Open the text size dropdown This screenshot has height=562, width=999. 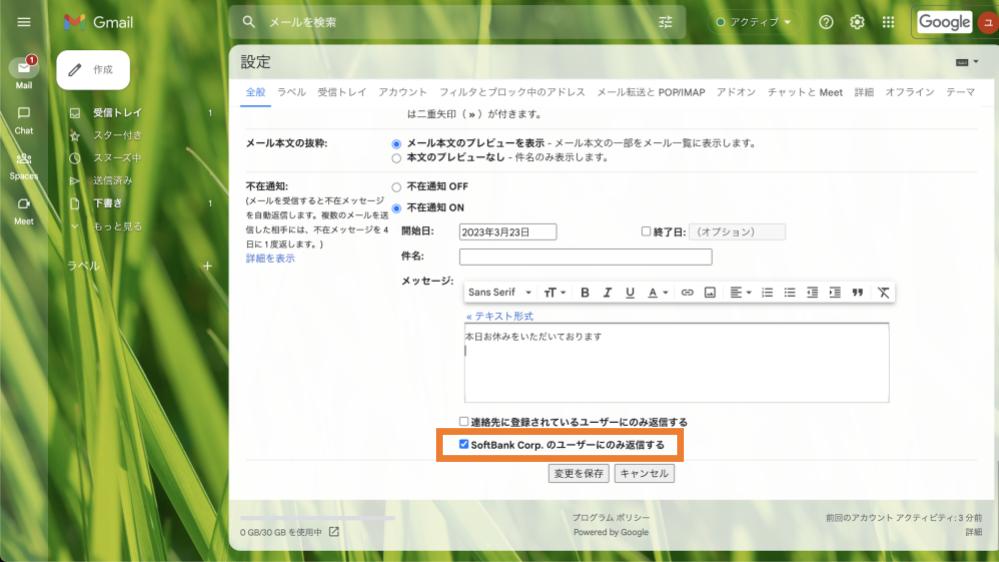tap(555, 292)
